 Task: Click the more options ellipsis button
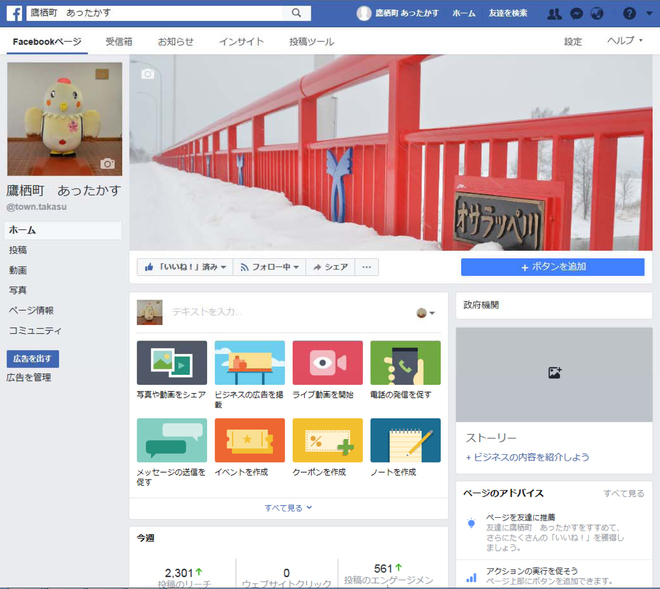pos(367,267)
